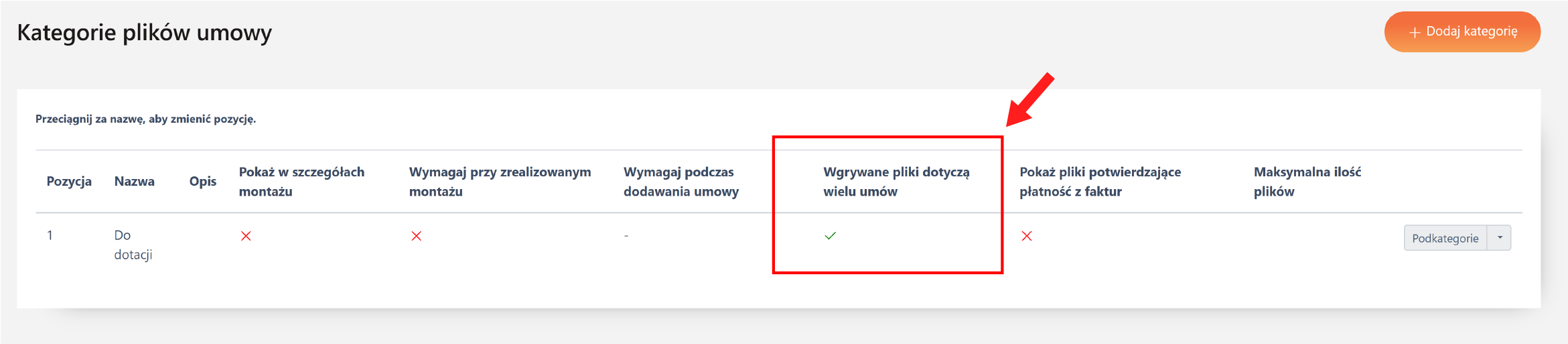The width and height of the screenshot is (1568, 344).
Task: Click position number 1 in the row
Action: 50,235
